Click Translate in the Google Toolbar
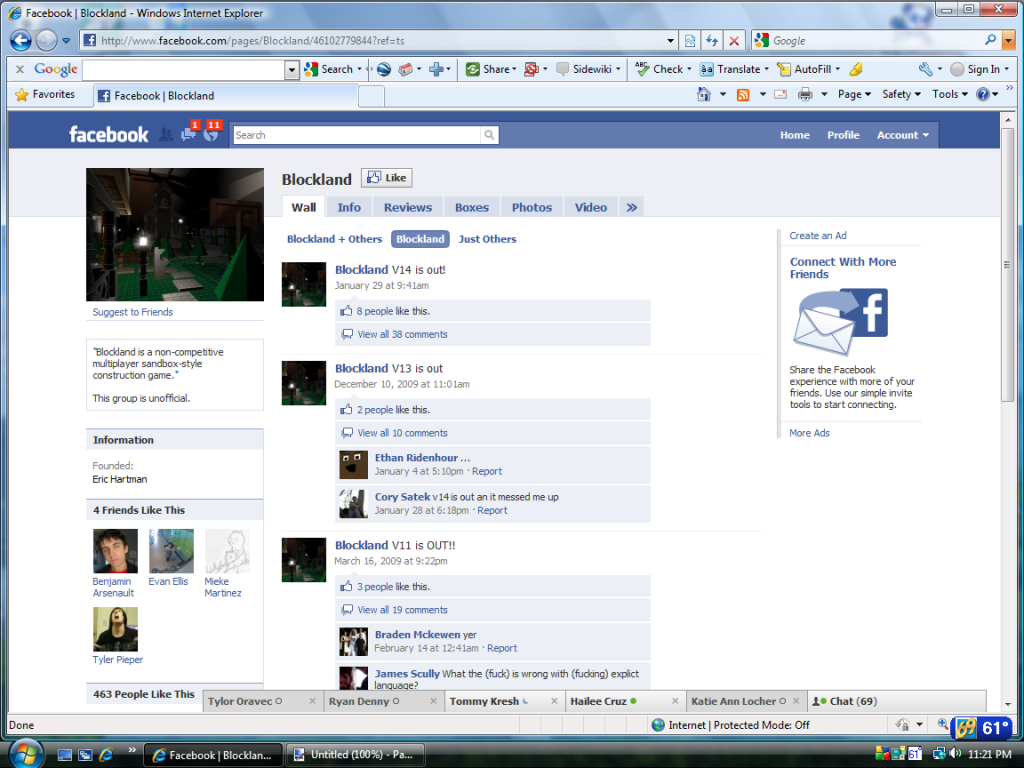1024x768 pixels. (733, 69)
